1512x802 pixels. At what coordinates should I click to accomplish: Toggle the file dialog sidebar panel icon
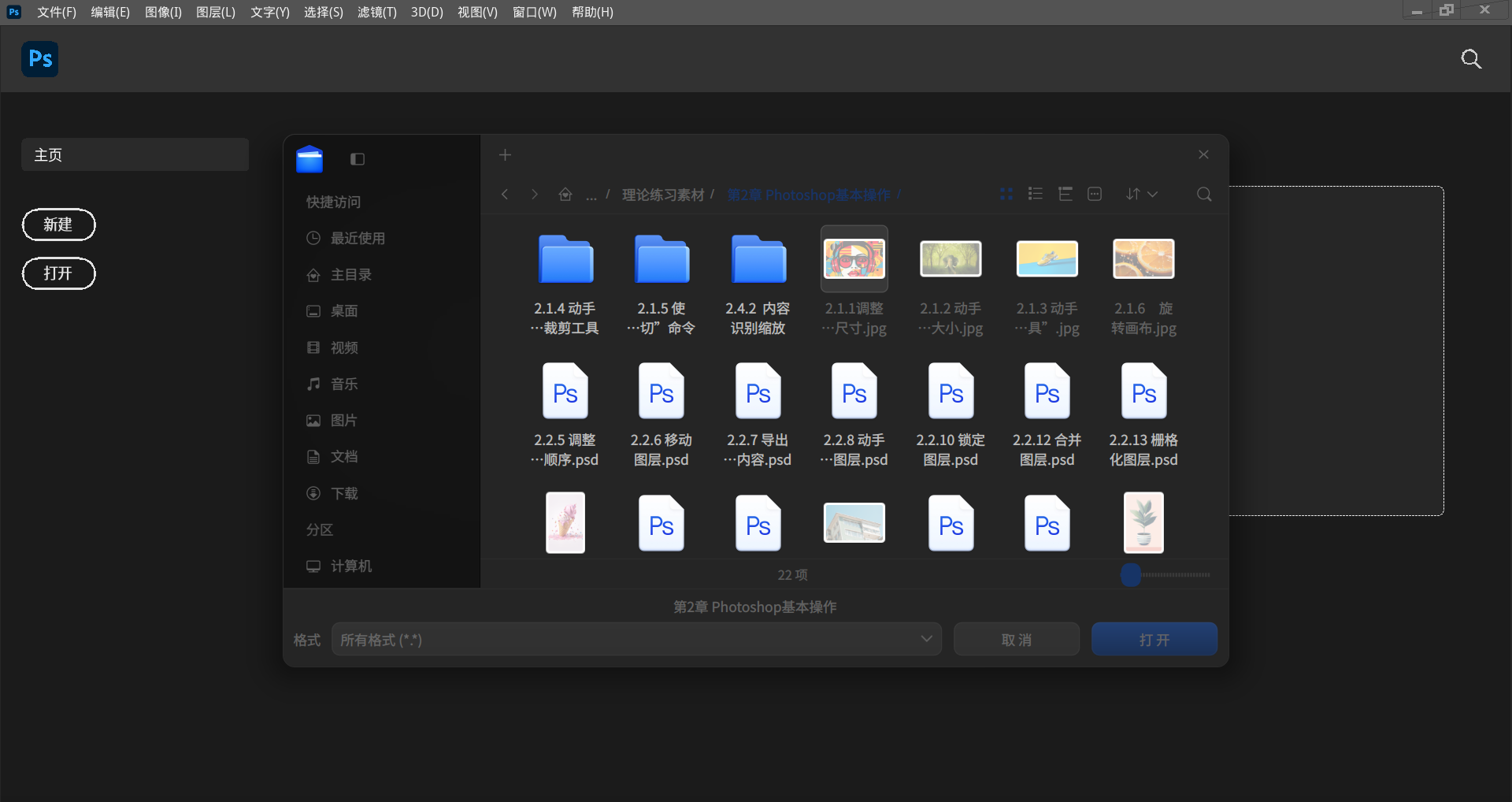(358, 159)
